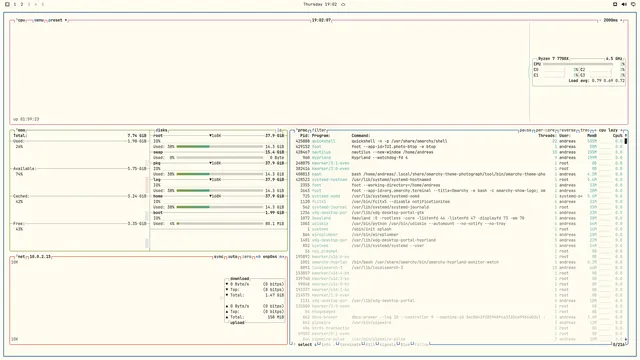Decrease update interval next to 2000ms
Viewport: 640px width, 360px height.
click(600, 20)
